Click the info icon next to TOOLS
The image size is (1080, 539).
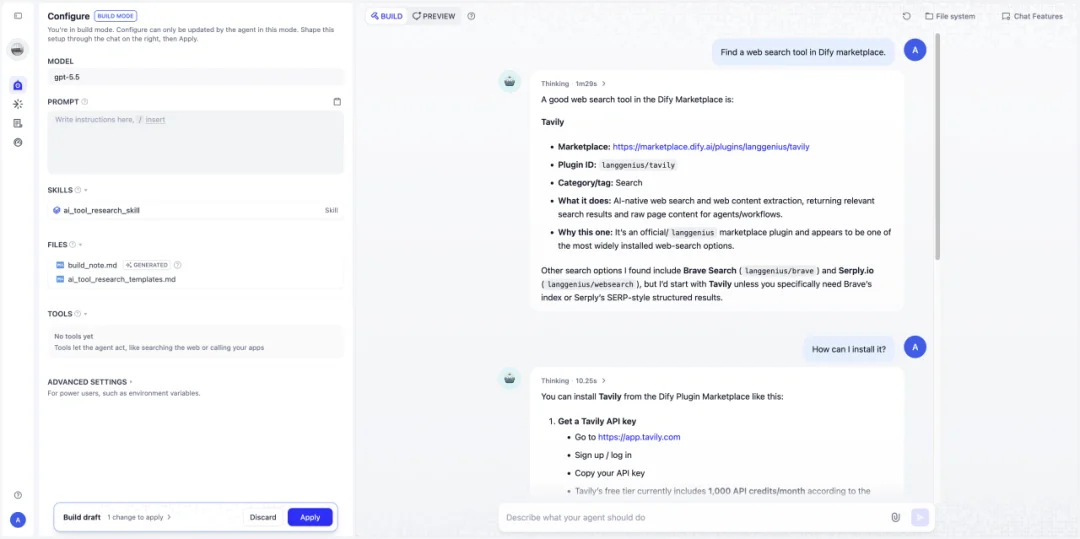click(x=77, y=314)
